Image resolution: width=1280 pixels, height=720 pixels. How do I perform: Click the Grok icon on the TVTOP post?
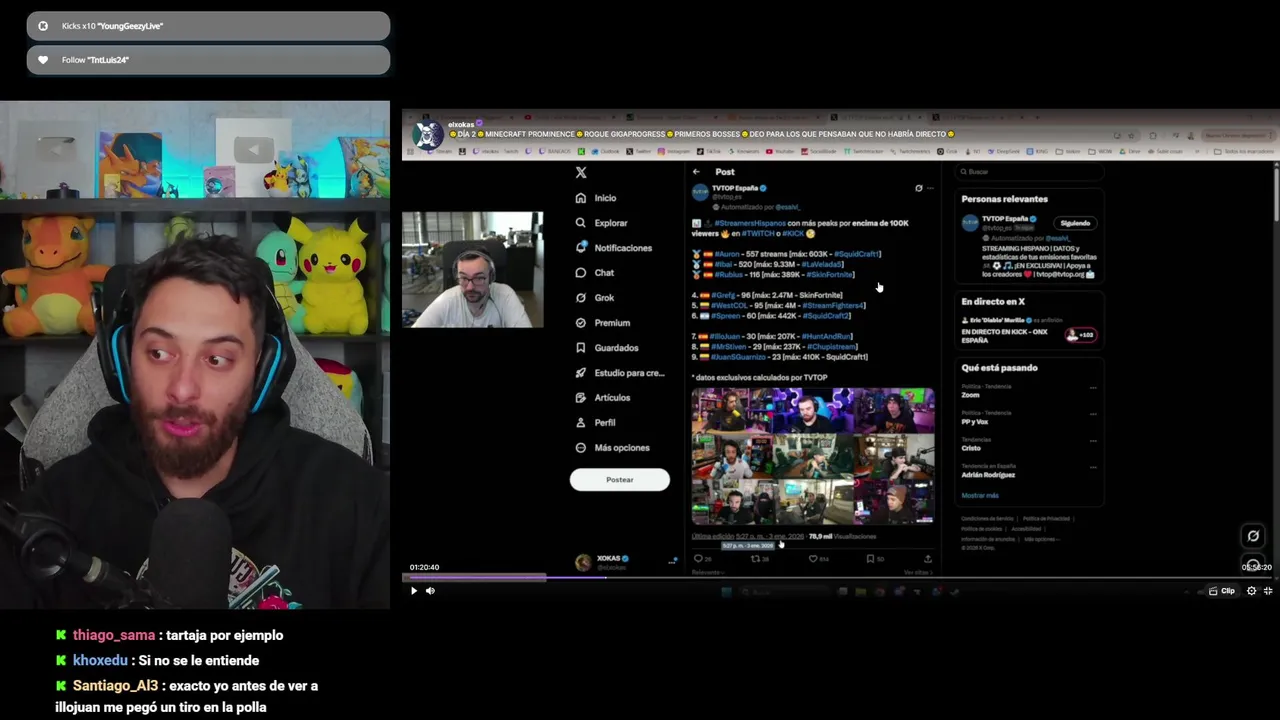coord(919,188)
